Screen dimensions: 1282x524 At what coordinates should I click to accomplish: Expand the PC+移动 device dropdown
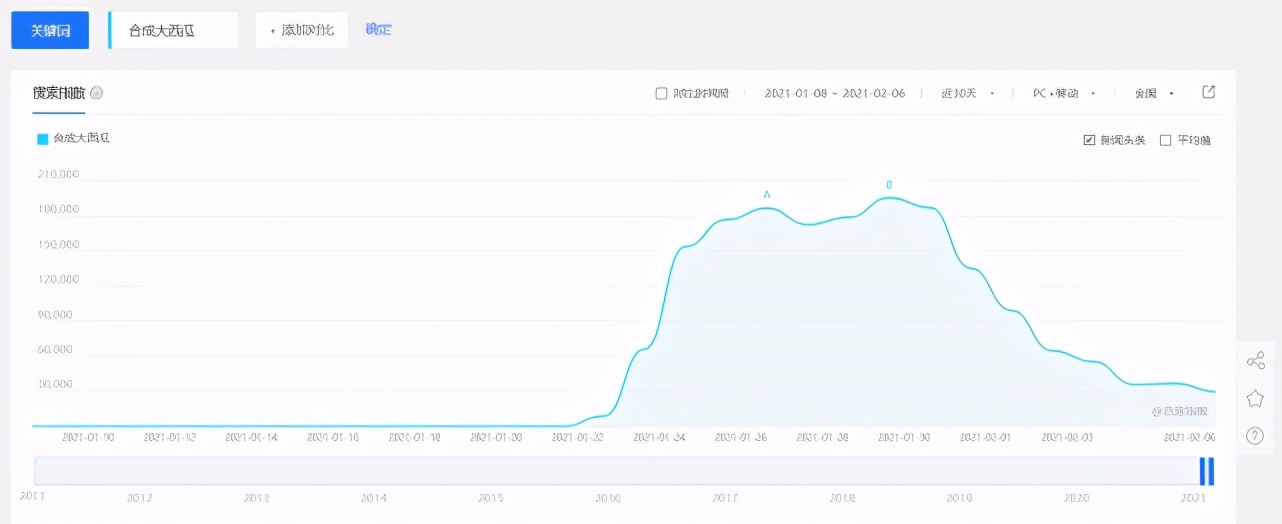[x=1064, y=93]
